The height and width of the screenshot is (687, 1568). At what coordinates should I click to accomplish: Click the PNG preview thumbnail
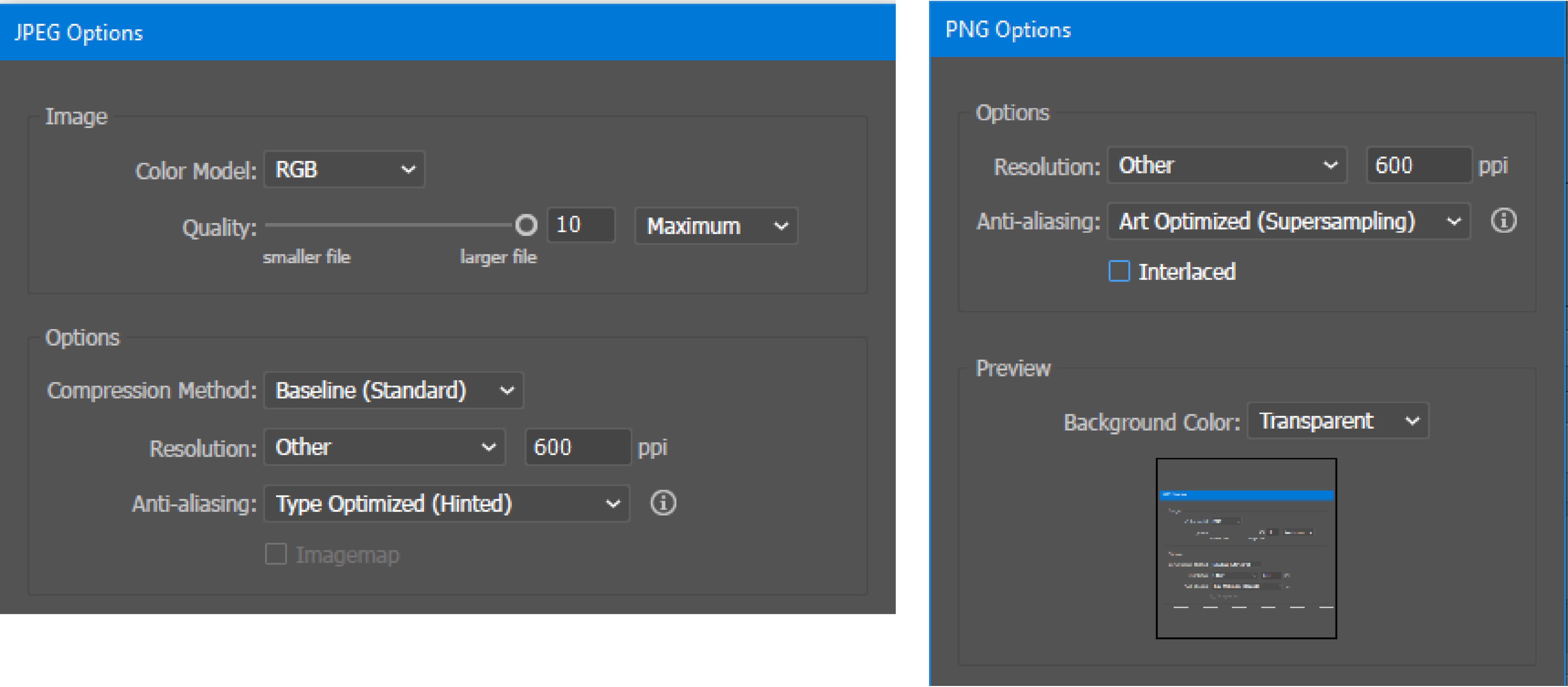coord(1245,548)
